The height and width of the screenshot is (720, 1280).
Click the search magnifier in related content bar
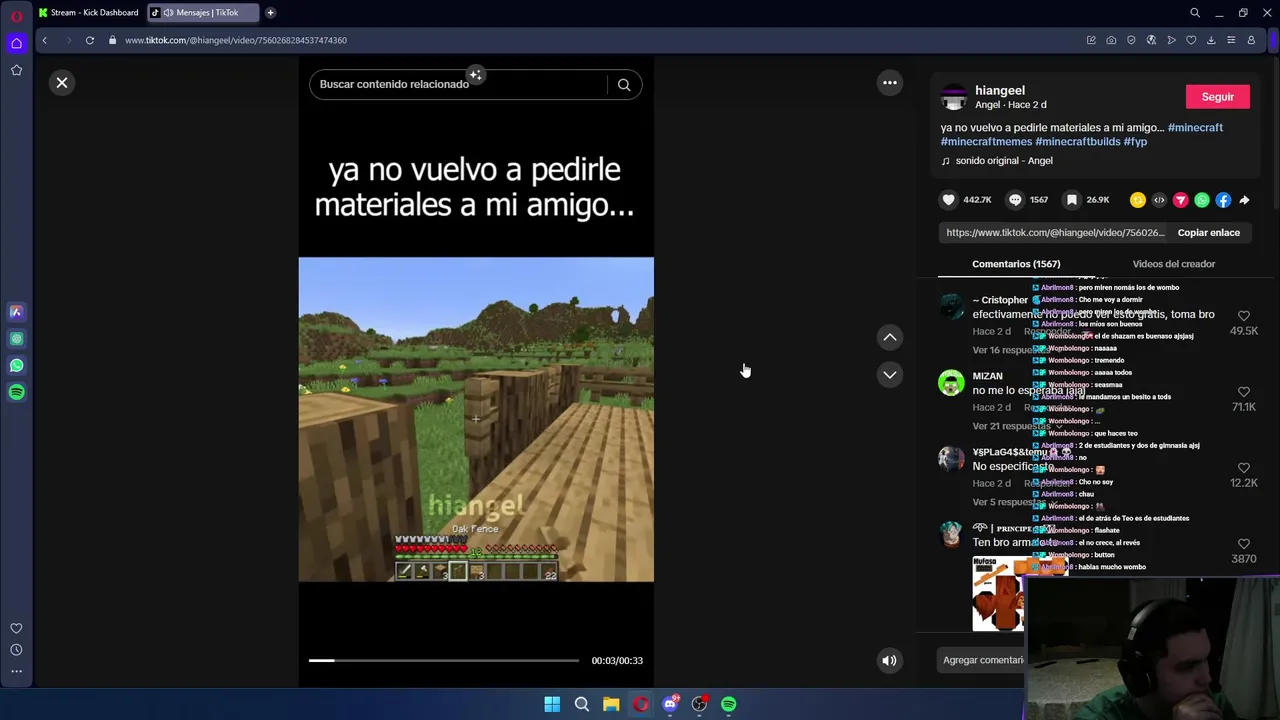pos(624,85)
